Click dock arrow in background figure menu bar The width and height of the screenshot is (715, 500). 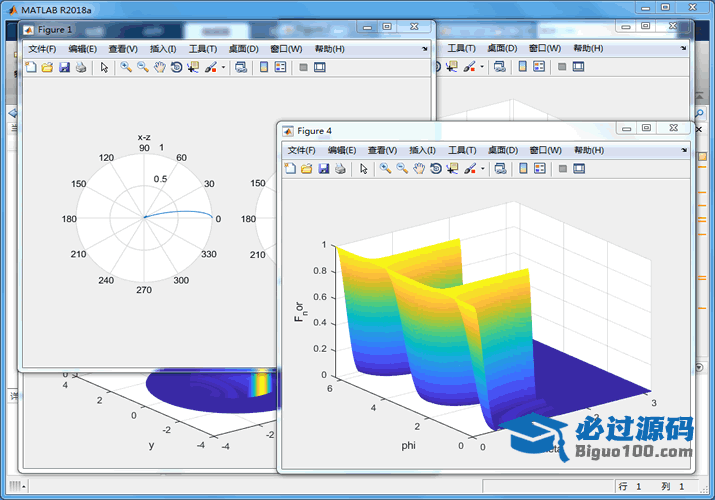(683, 48)
